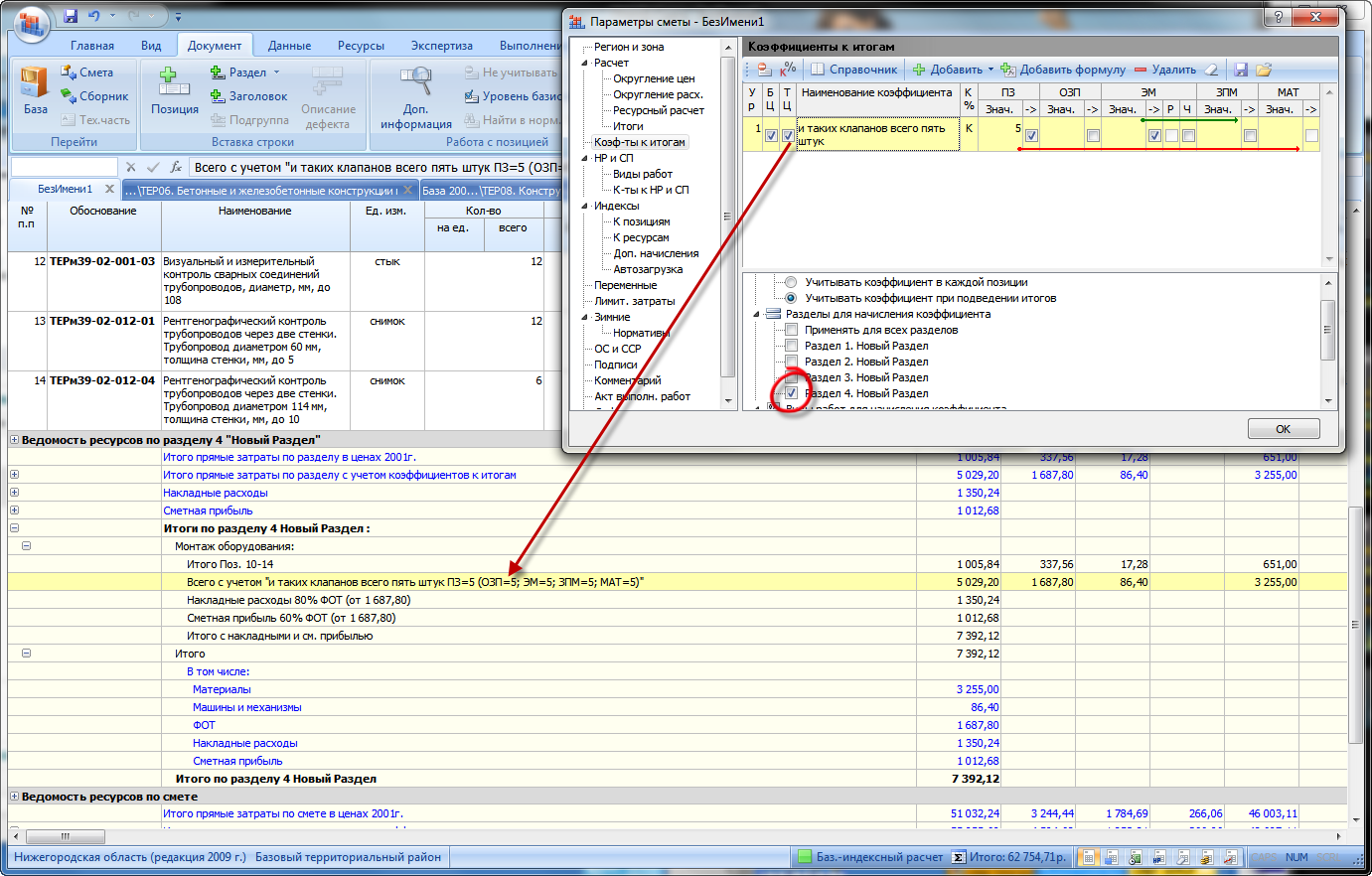Select 'Учитывать коэффициент в каждой позиции' radio
Viewport: 1372px width, 876px height.
point(791,282)
